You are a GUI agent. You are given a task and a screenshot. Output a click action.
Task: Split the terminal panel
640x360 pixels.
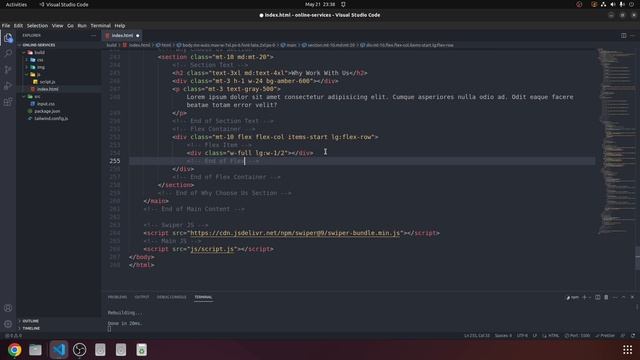click(x=598, y=297)
